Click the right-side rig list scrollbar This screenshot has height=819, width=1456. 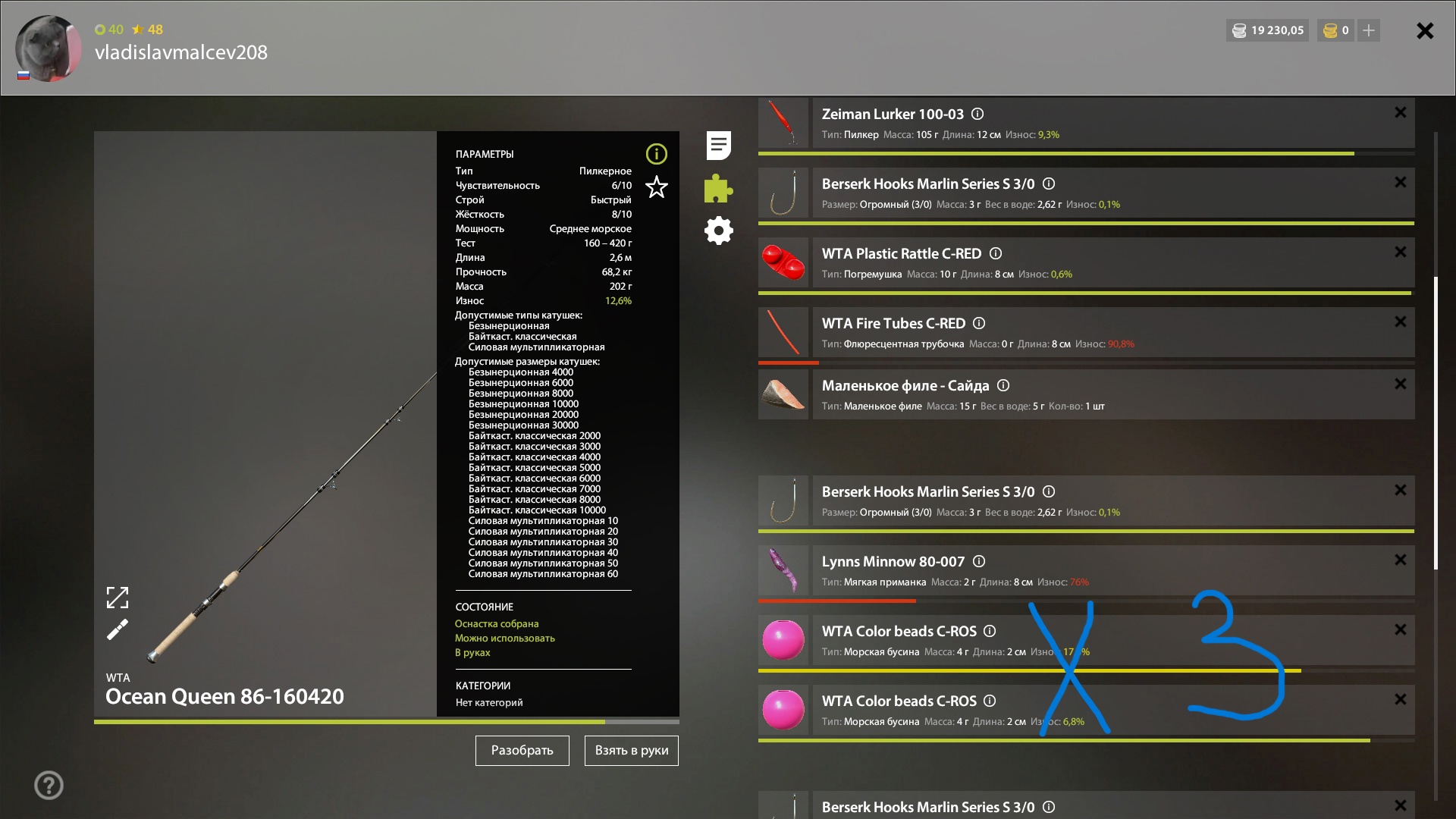click(x=1436, y=423)
